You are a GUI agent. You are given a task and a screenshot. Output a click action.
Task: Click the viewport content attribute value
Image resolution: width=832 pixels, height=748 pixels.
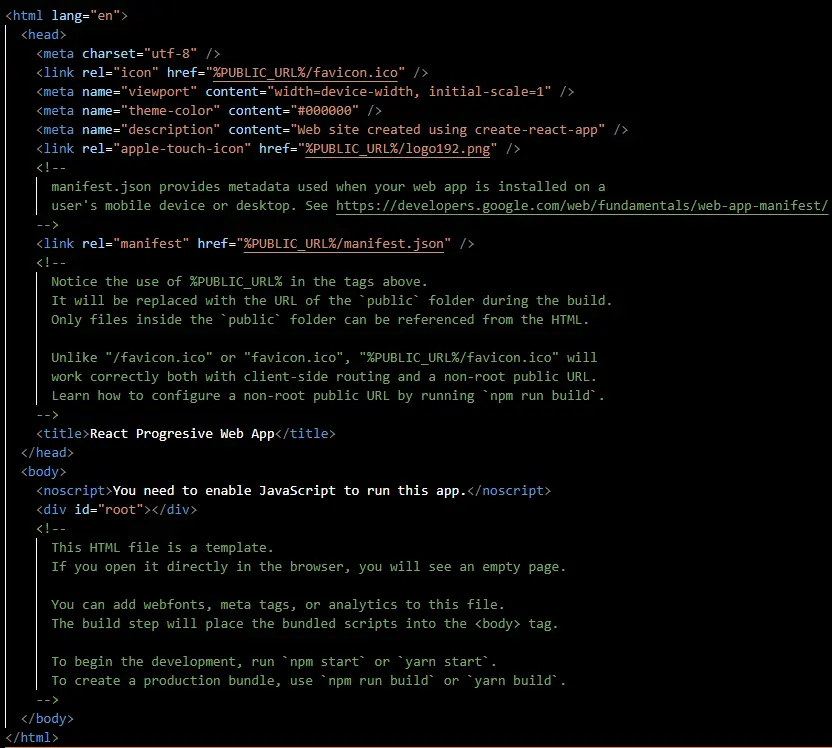[x=409, y=91]
